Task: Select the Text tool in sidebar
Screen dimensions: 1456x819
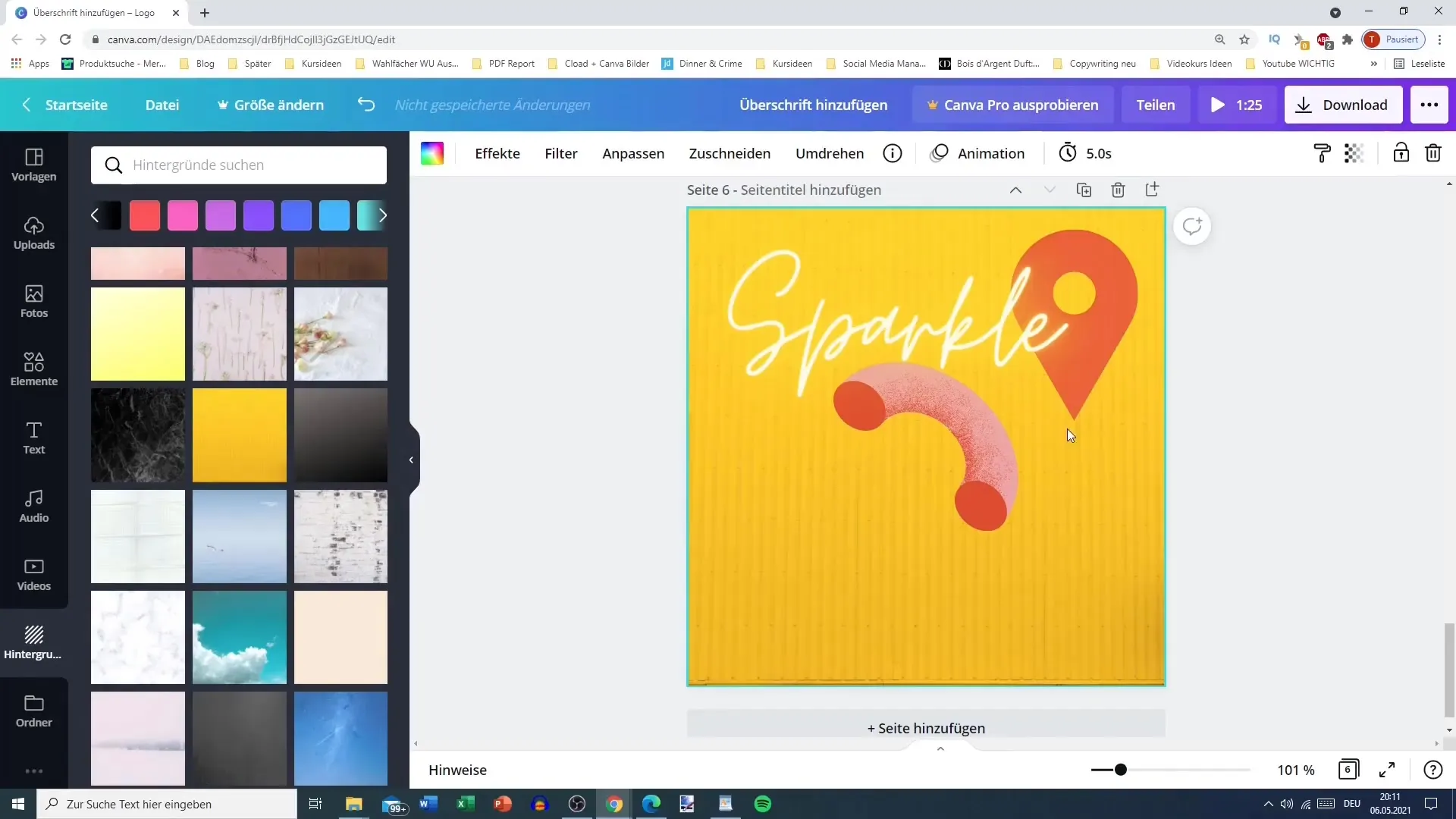Action: 33,437
